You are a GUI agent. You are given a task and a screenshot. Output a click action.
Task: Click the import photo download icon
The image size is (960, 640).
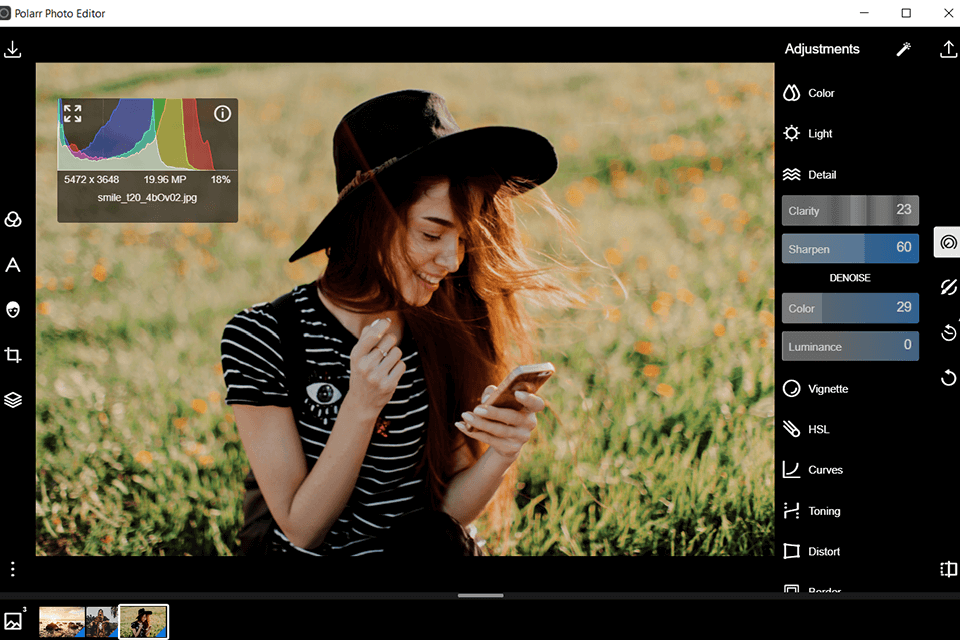(13, 49)
